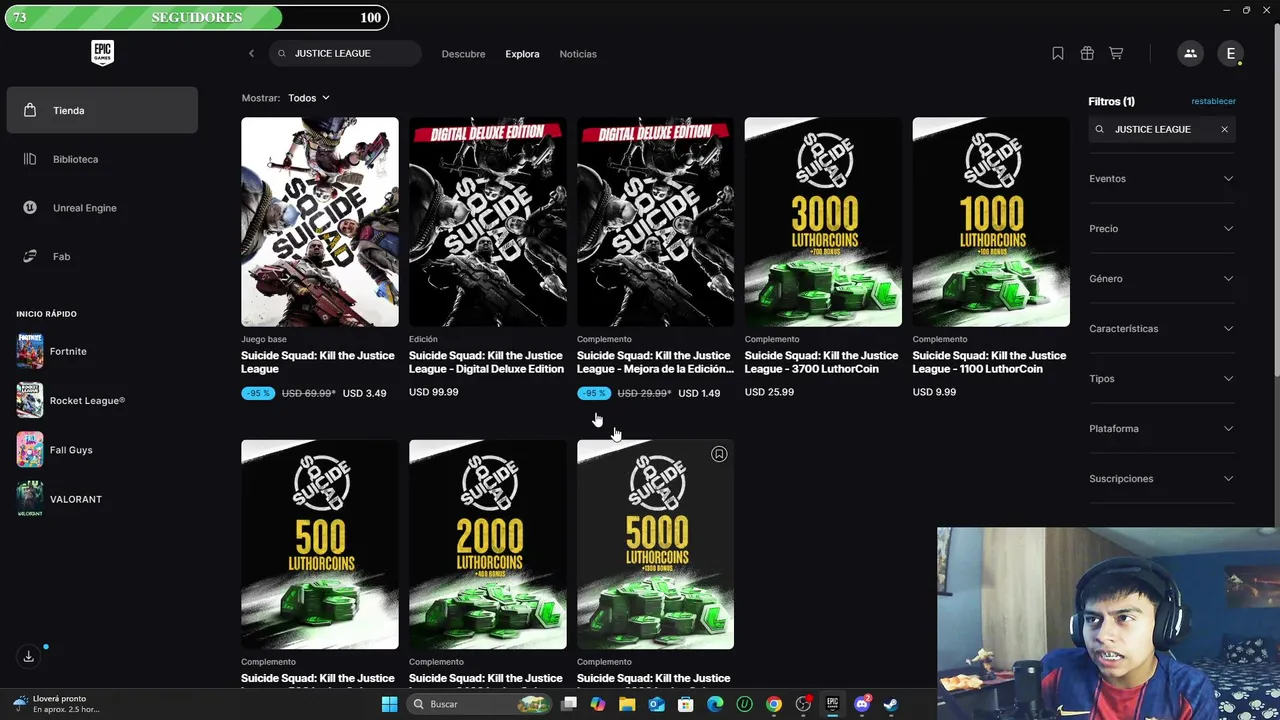Screen dimensions: 1280x720
Task: Open the Epic Games logo home
Action: (102, 53)
